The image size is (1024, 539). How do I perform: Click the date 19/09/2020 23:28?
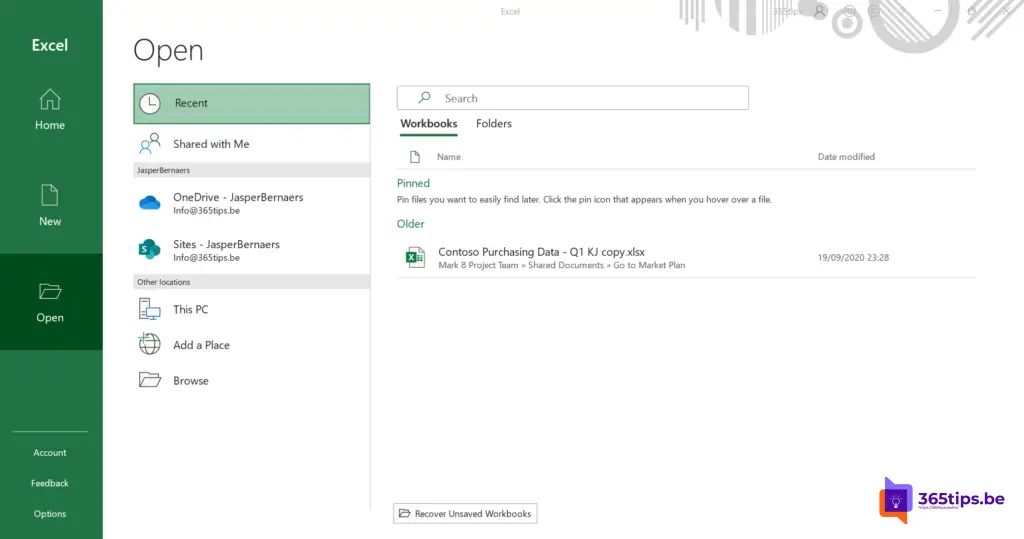click(x=853, y=257)
